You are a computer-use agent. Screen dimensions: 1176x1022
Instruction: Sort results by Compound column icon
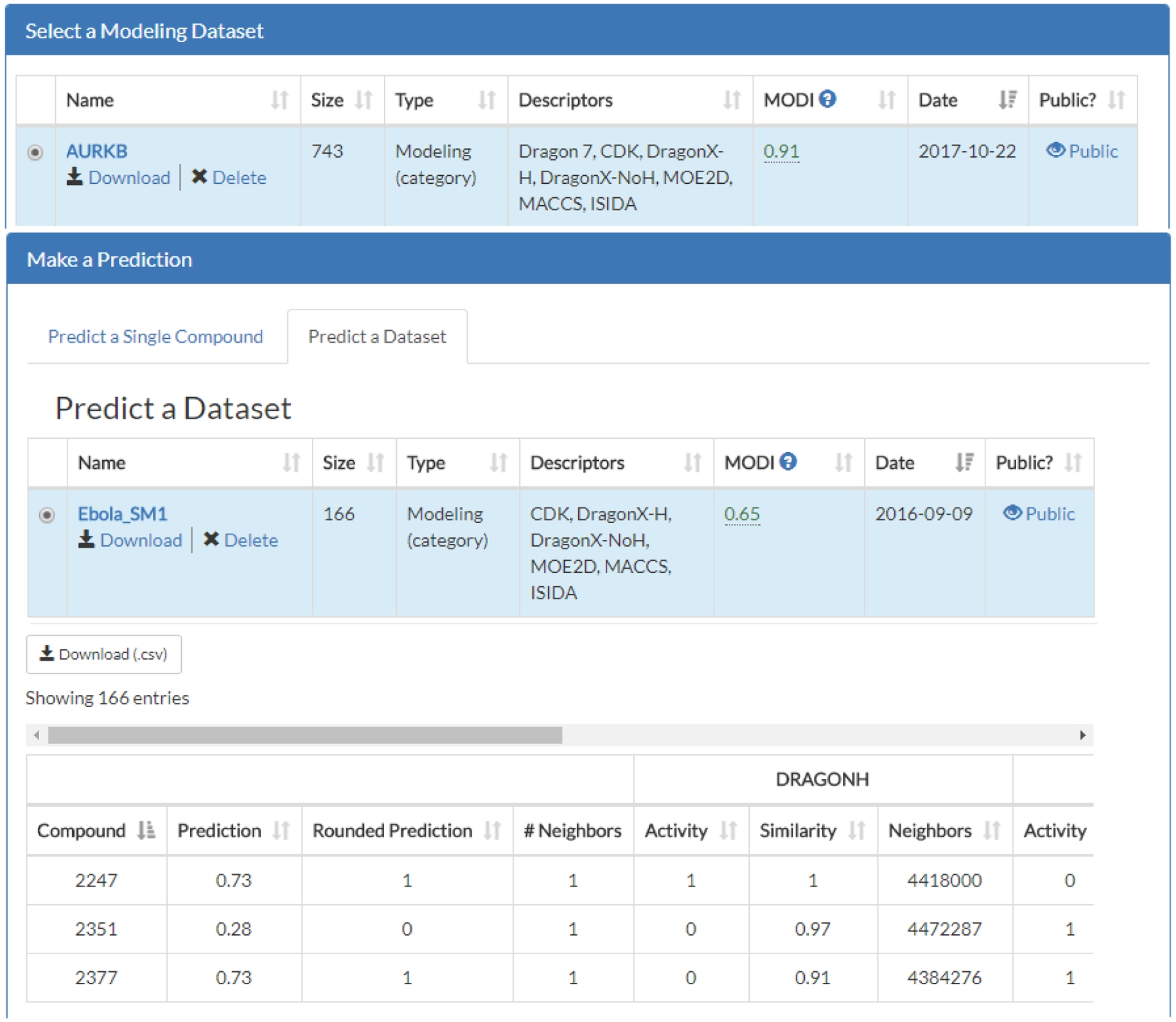click(146, 831)
